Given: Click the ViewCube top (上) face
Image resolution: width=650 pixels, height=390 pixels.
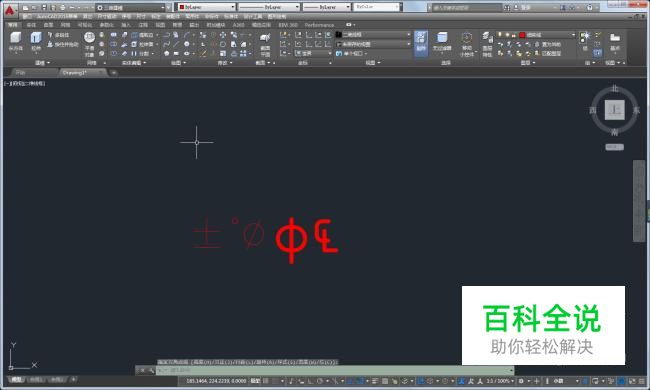Looking at the screenshot, I should [614, 110].
